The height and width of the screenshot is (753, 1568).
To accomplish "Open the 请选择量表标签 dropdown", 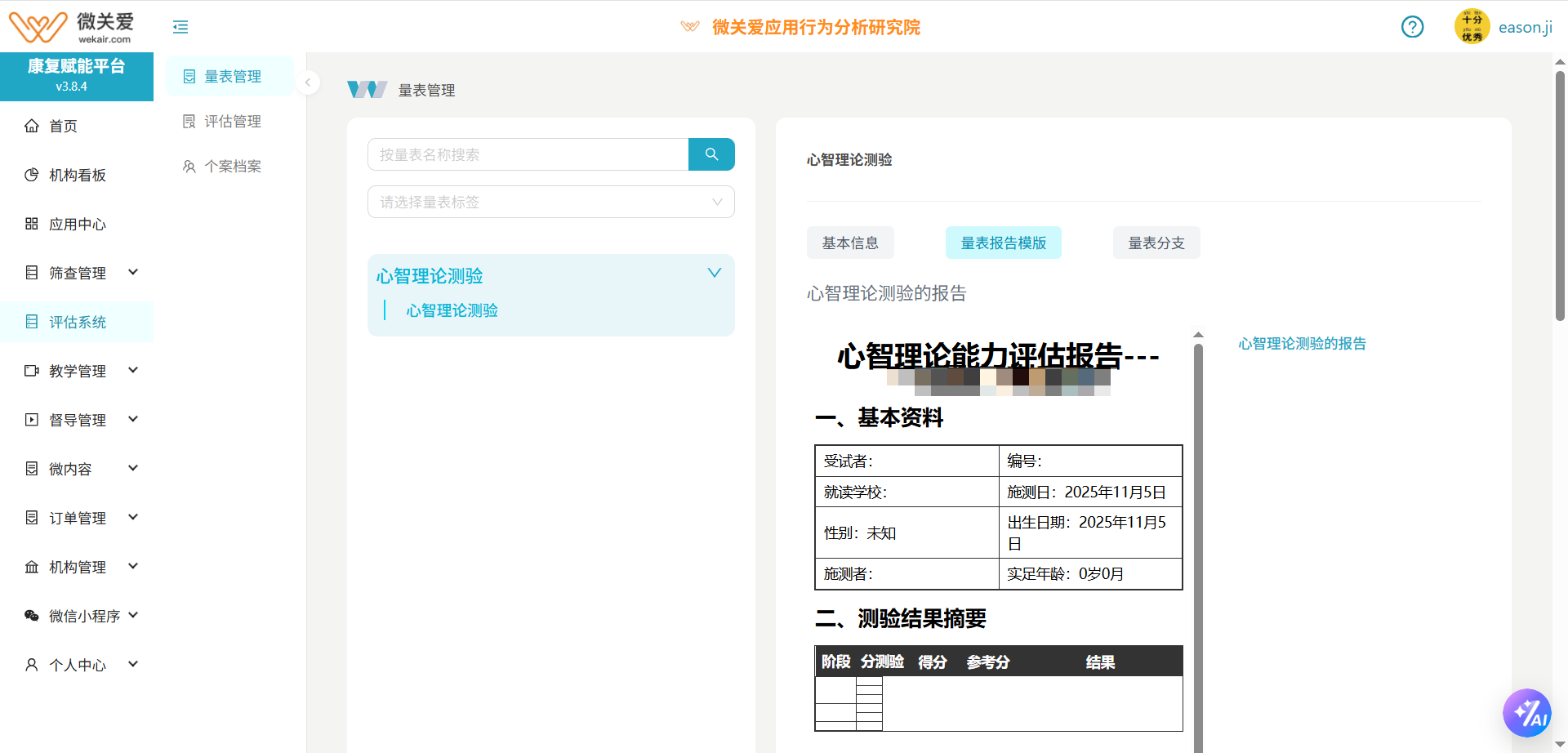I will 550,202.
